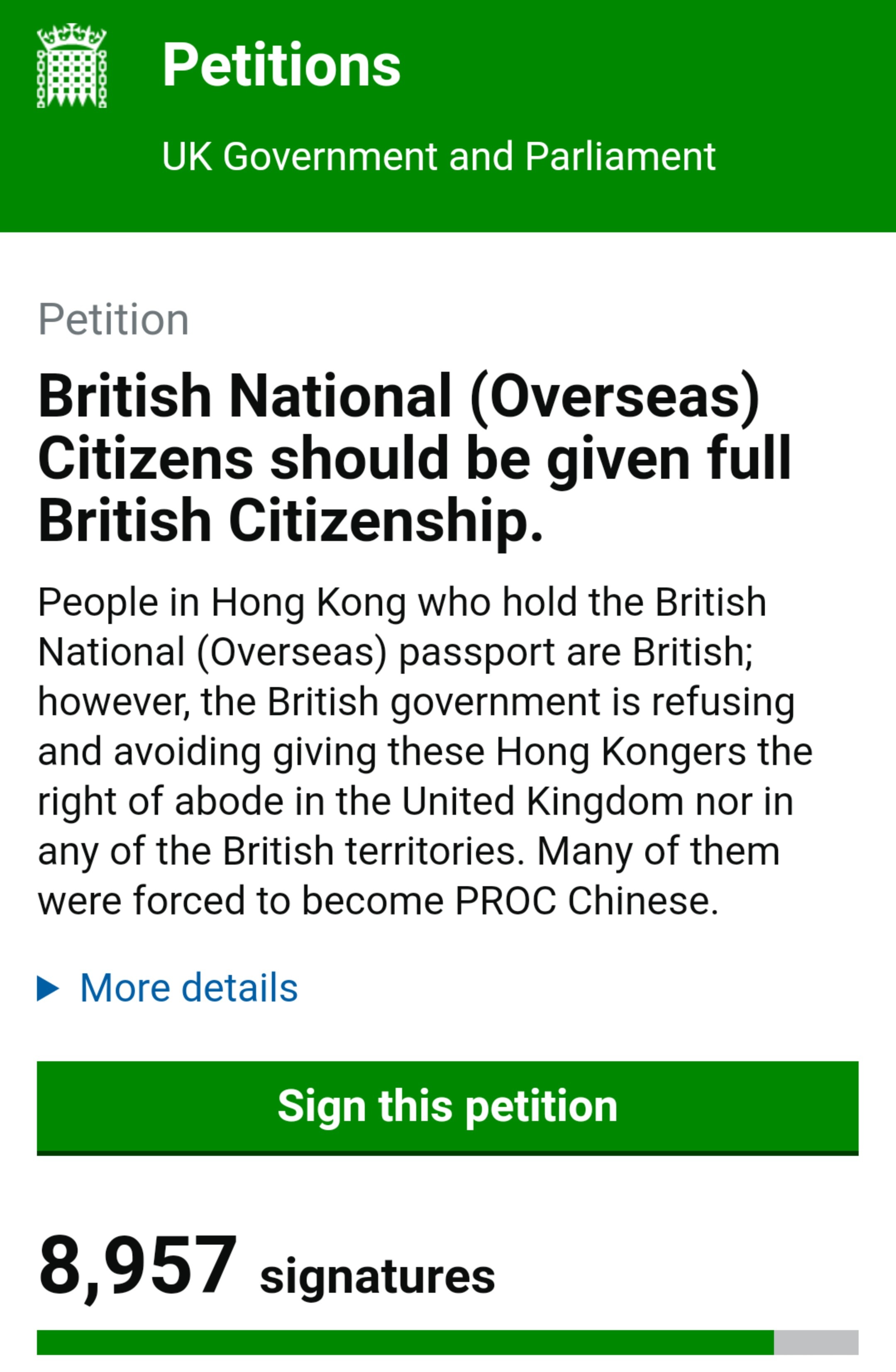Click the heading line British National (Overseas)
Viewport: 896px width, 1372px height.
[399, 396]
